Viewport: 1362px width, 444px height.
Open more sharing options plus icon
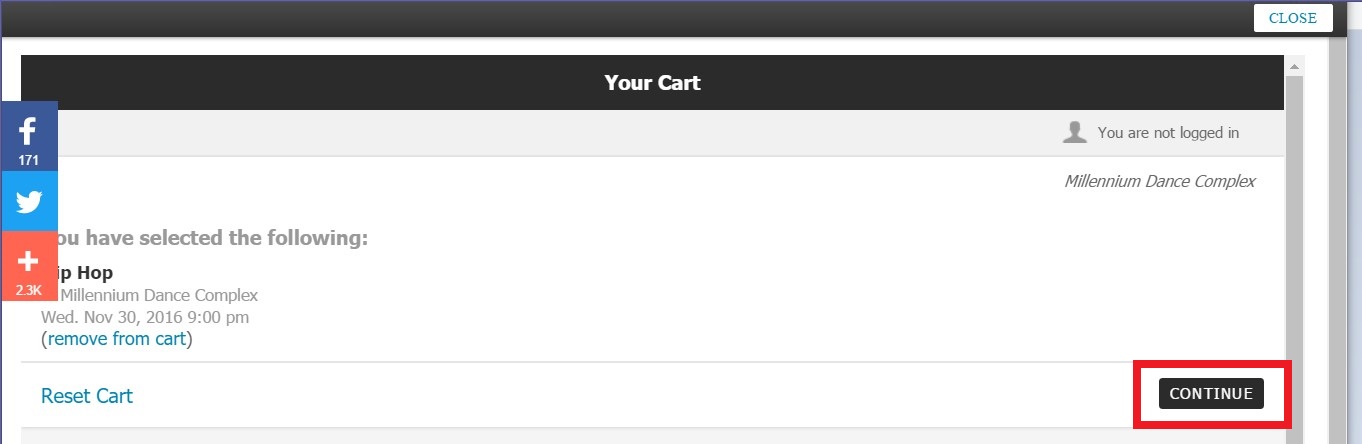[x=28, y=262]
